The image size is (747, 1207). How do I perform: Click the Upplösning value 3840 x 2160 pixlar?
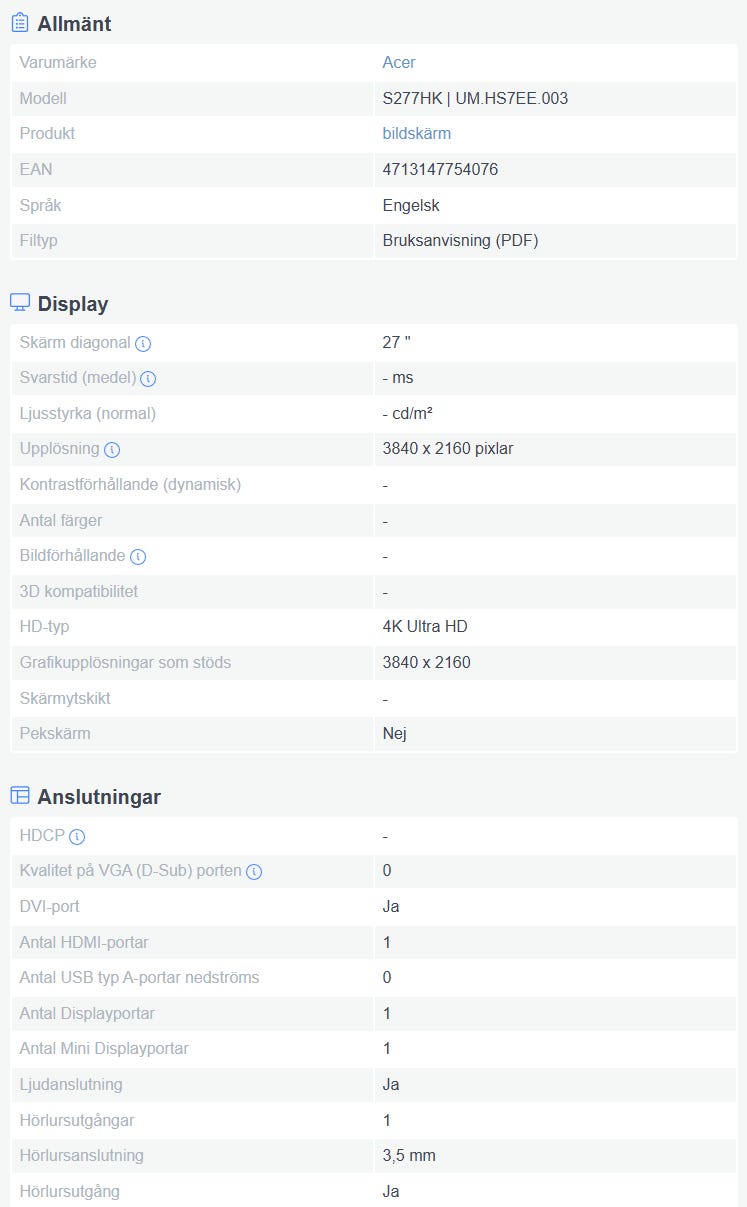click(x=448, y=448)
